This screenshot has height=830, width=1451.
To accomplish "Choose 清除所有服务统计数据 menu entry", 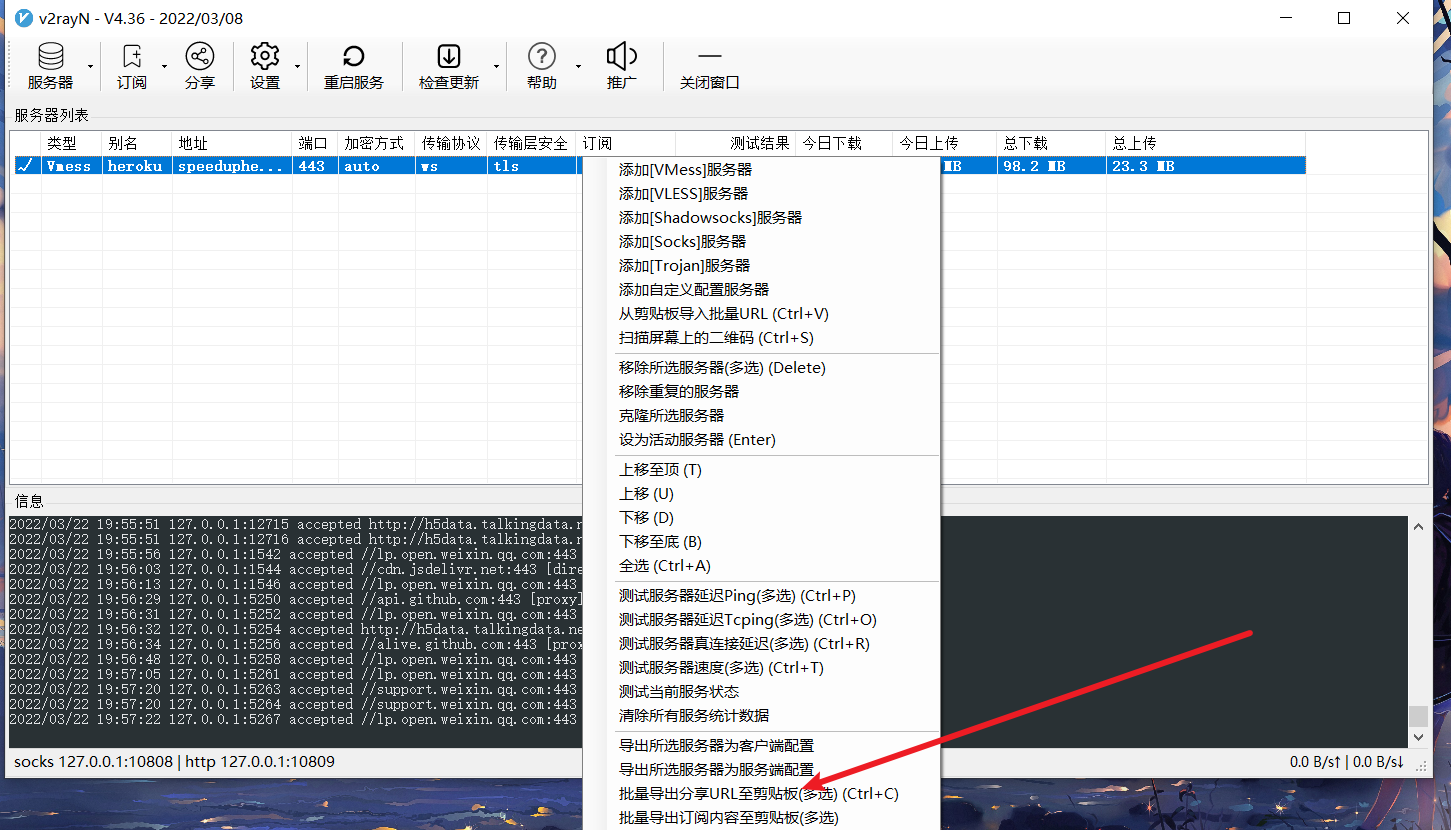I will [x=761, y=716].
